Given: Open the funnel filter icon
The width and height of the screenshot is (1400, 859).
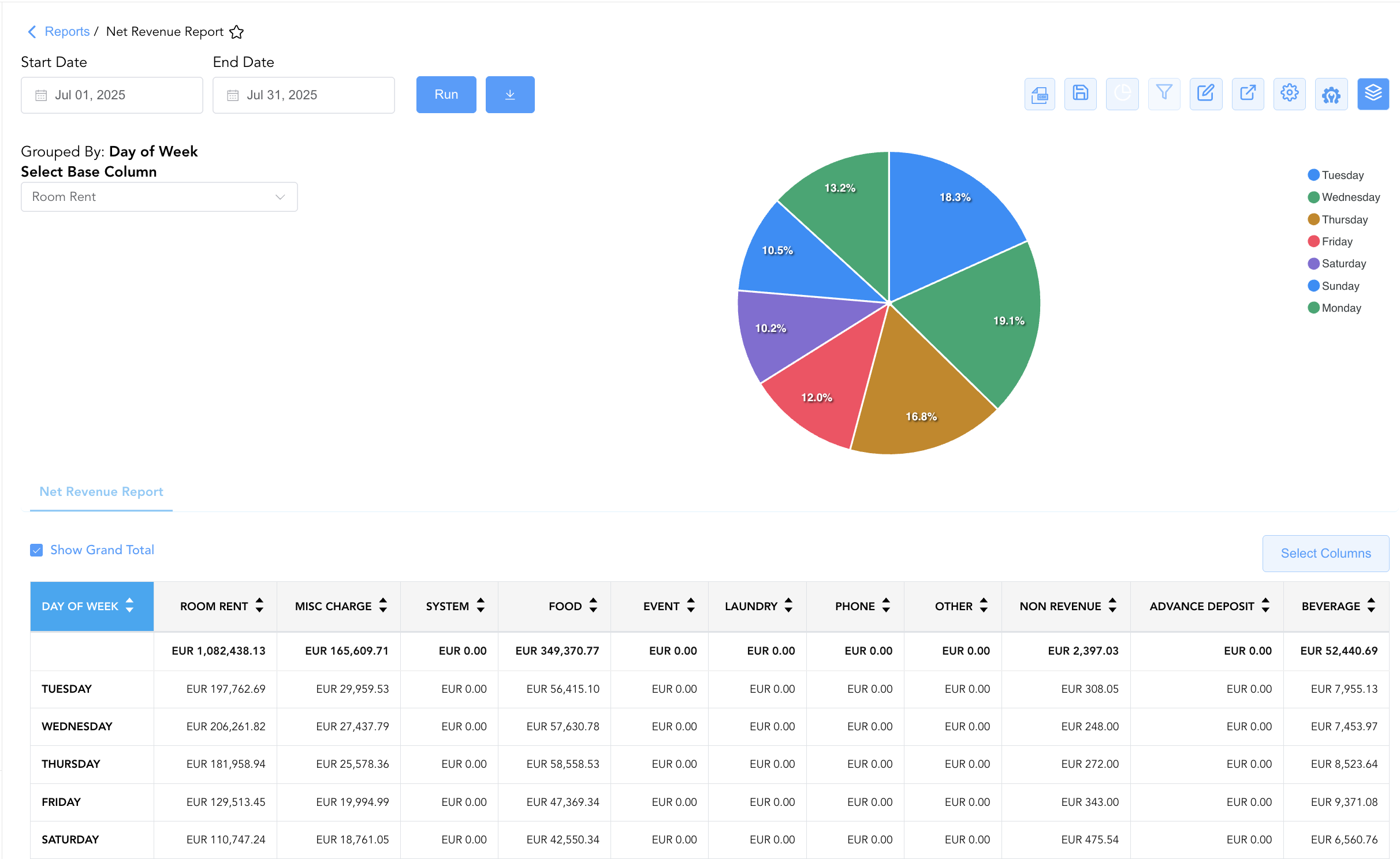Looking at the screenshot, I should tap(1164, 94).
